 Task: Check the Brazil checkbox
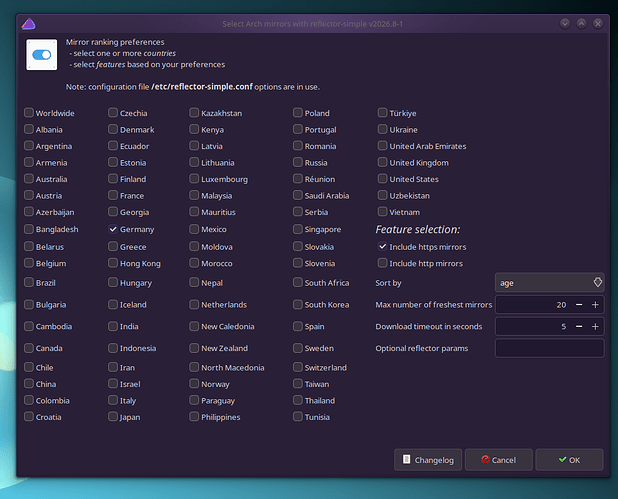[29, 283]
